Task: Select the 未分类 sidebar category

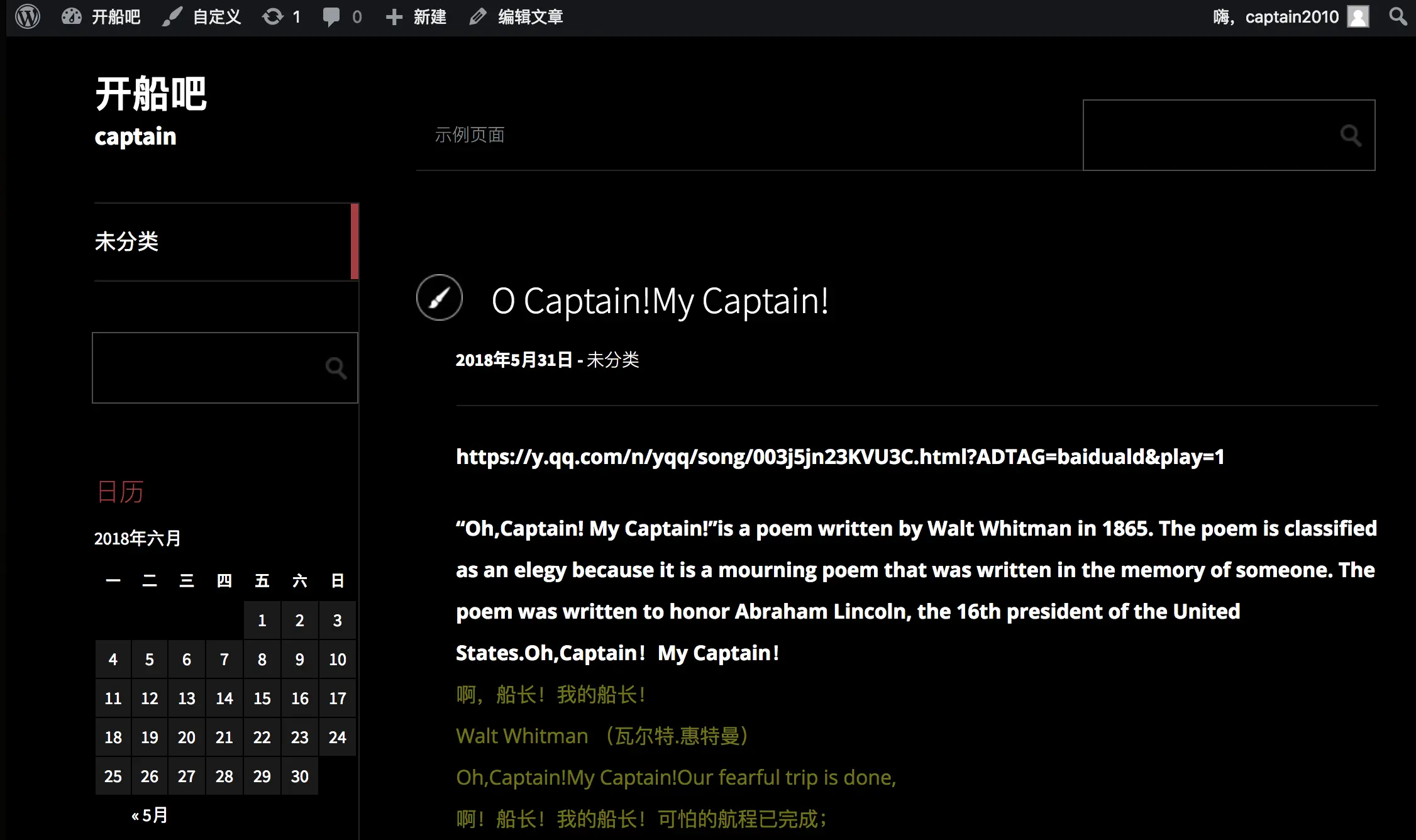Action: [x=126, y=241]
